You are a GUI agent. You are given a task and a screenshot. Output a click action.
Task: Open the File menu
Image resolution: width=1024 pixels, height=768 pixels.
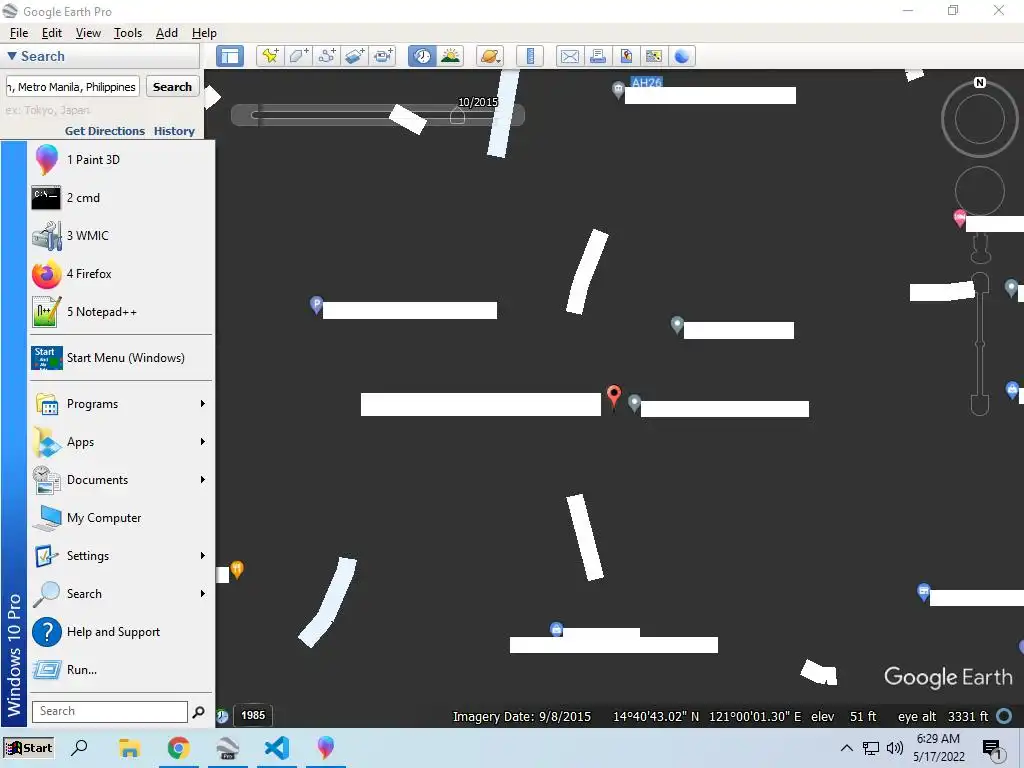(x=18, y=33)
